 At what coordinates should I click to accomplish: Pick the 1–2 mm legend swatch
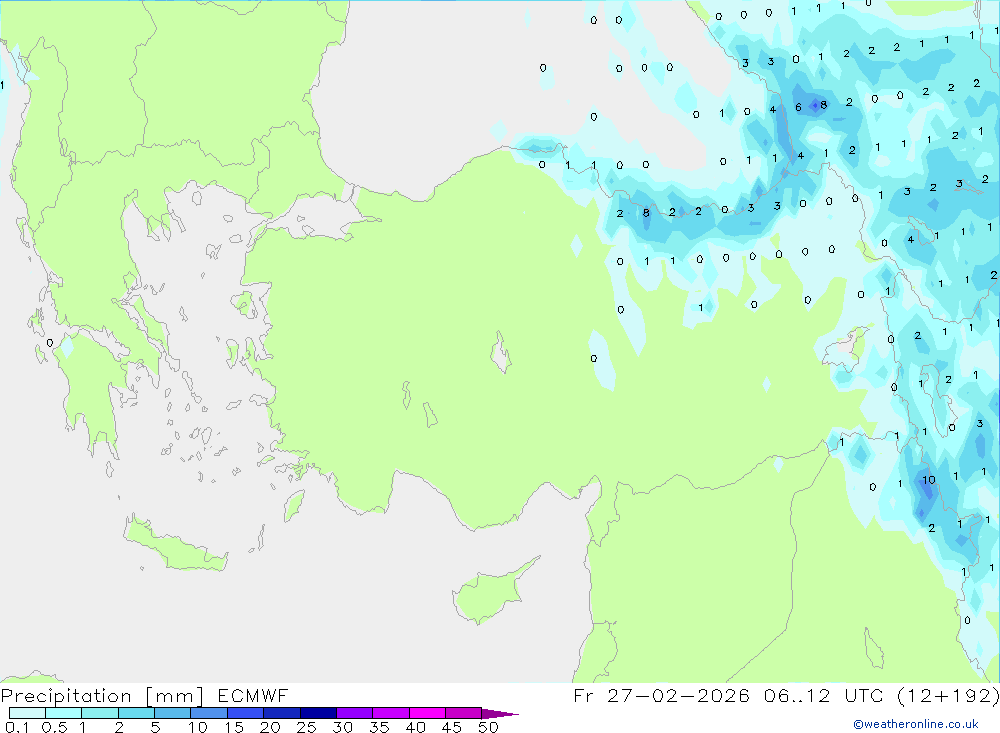(100, 713)
